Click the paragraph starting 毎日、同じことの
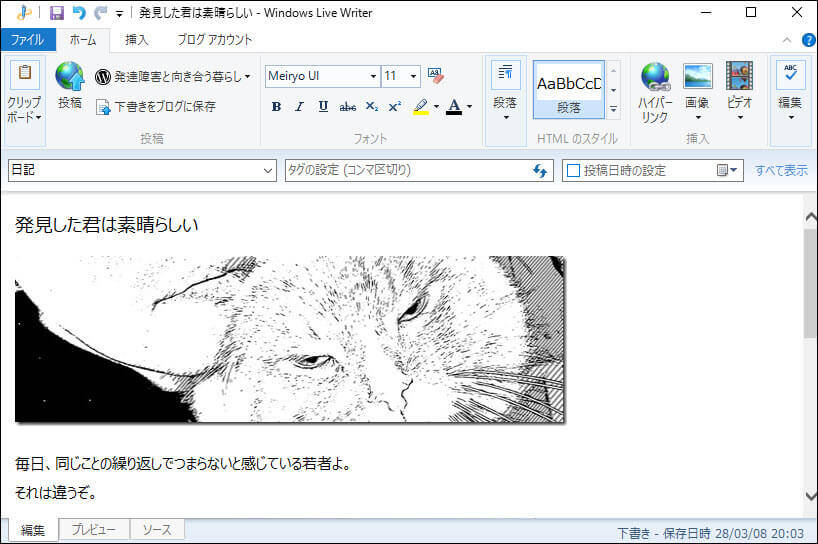818x544 pixels. pos(183,464)
